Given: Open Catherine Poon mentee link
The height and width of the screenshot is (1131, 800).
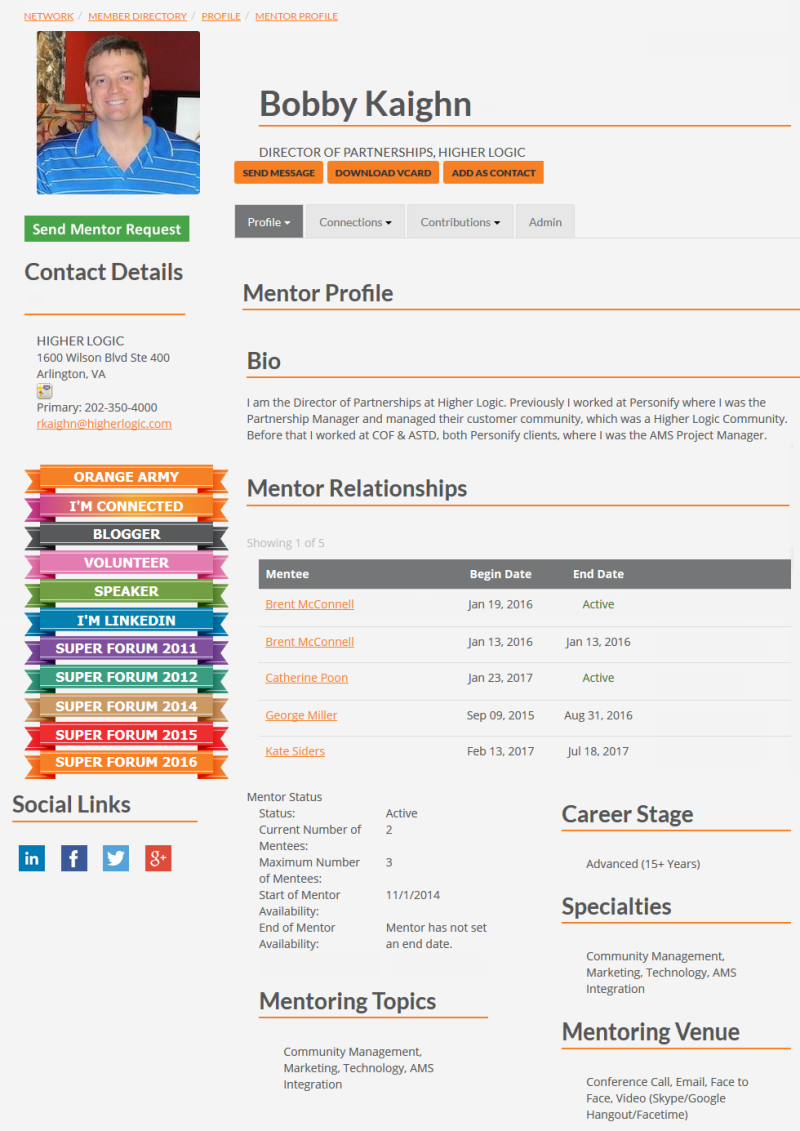Looking at the screenshot, I should coord(307,678).
